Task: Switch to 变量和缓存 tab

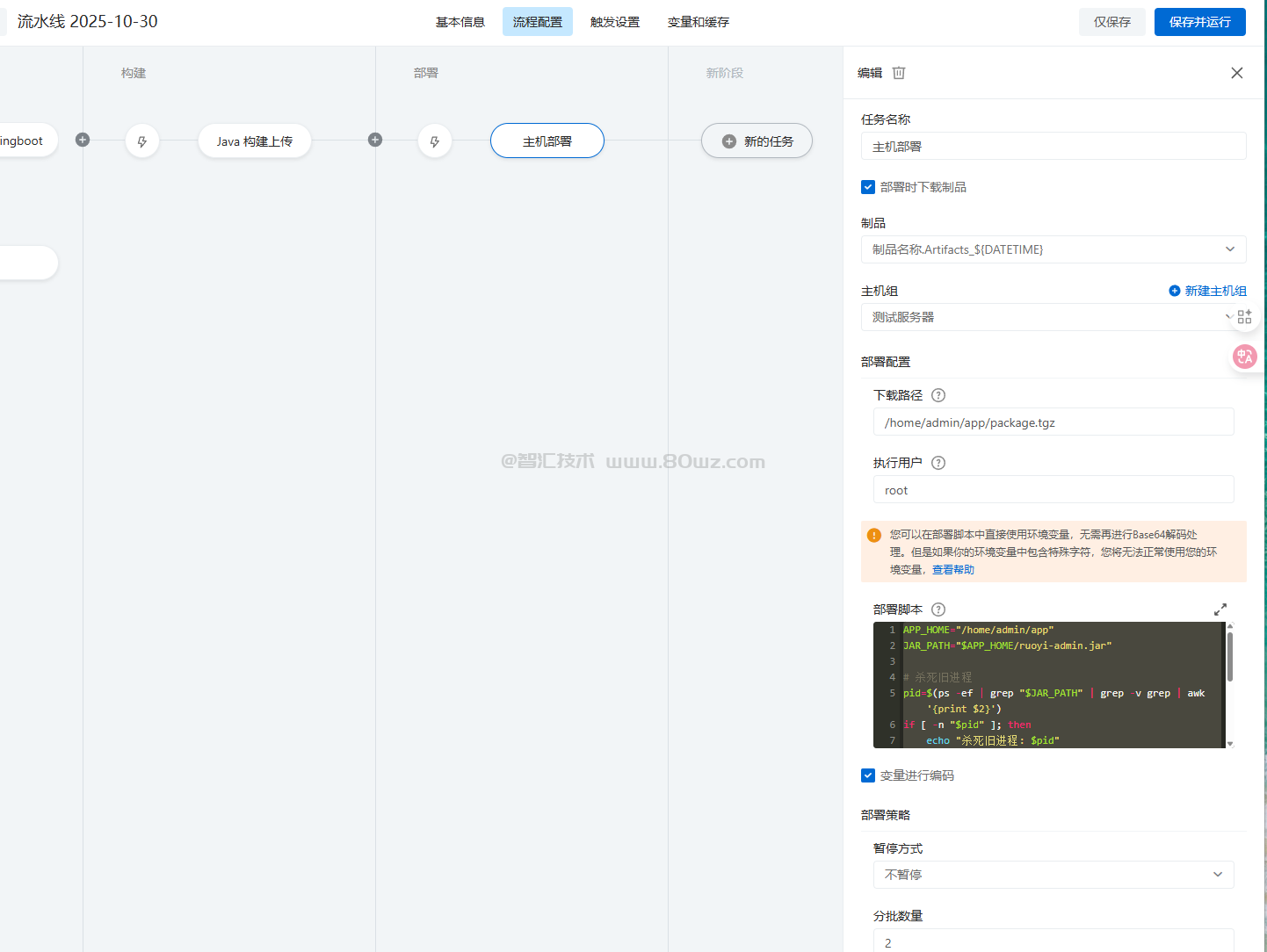Action: coord(699,22)
